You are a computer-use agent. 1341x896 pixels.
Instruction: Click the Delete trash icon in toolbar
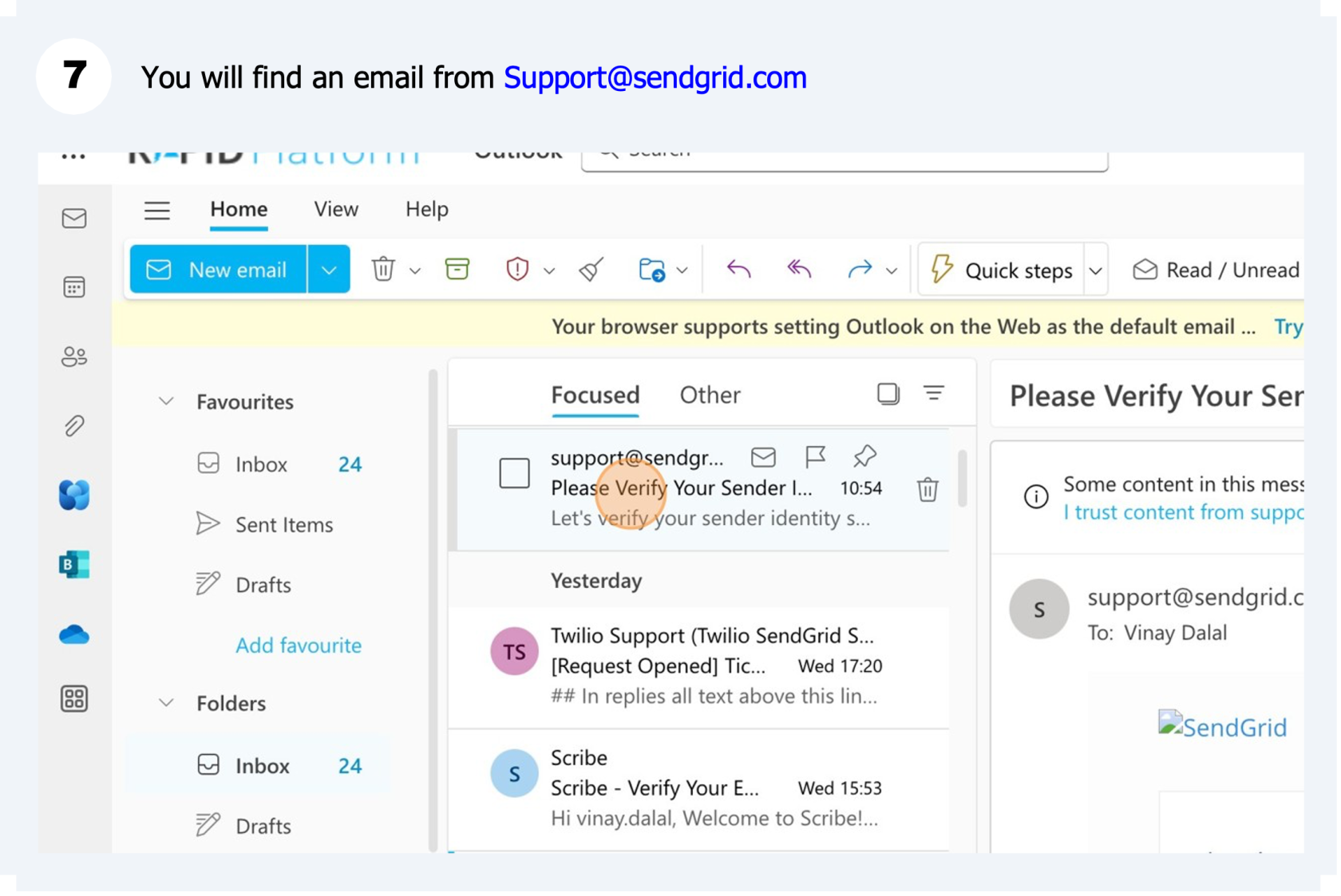click(383, 269)
